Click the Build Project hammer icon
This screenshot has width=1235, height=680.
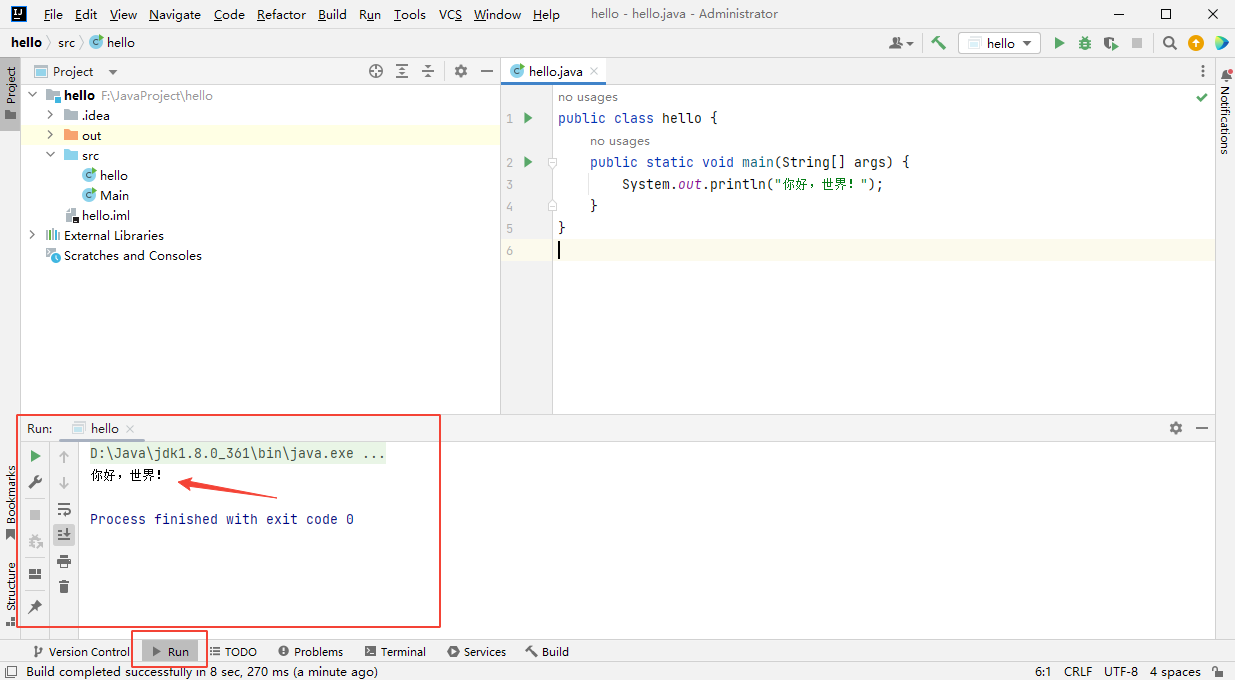(x=938, y=43)
